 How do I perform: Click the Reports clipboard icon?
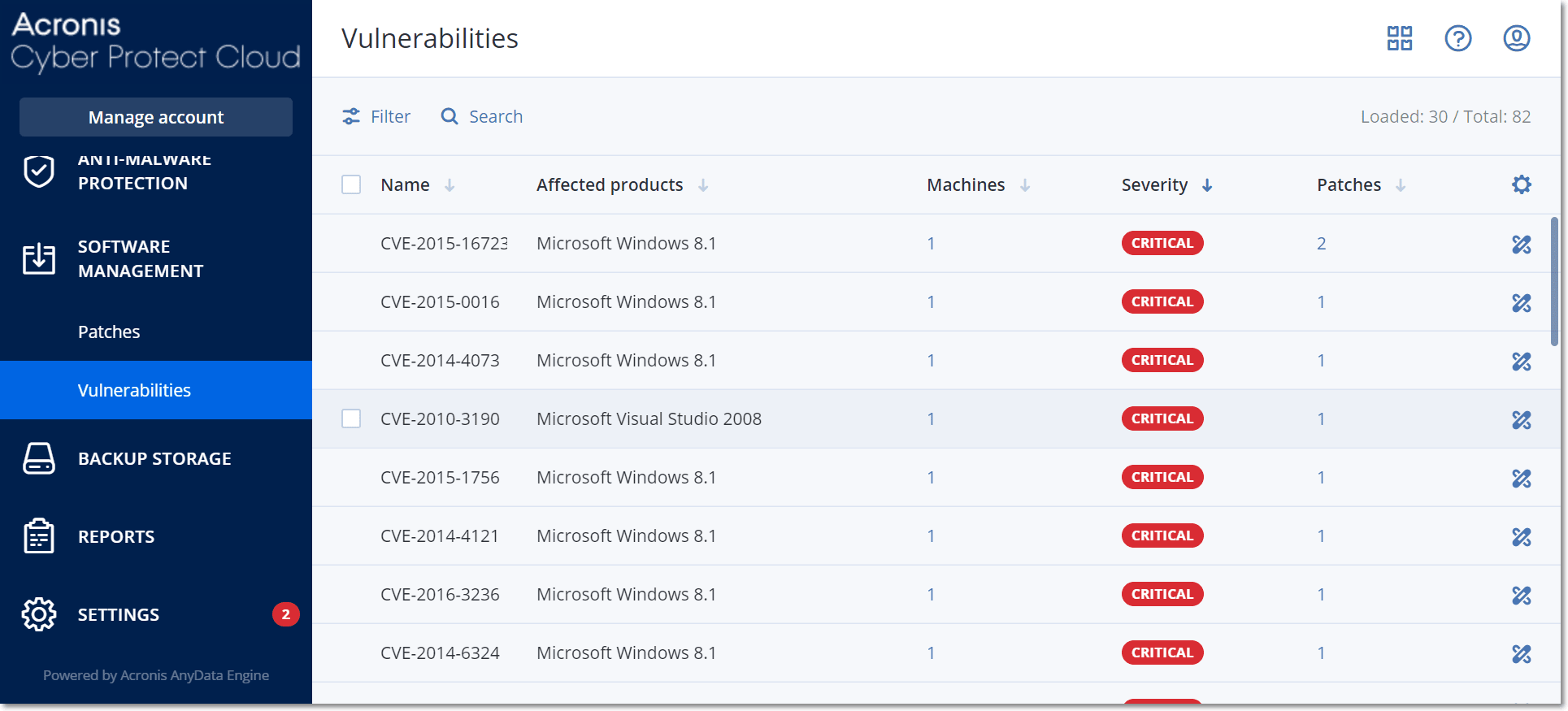pyautogui.click(x=39, y=536)
